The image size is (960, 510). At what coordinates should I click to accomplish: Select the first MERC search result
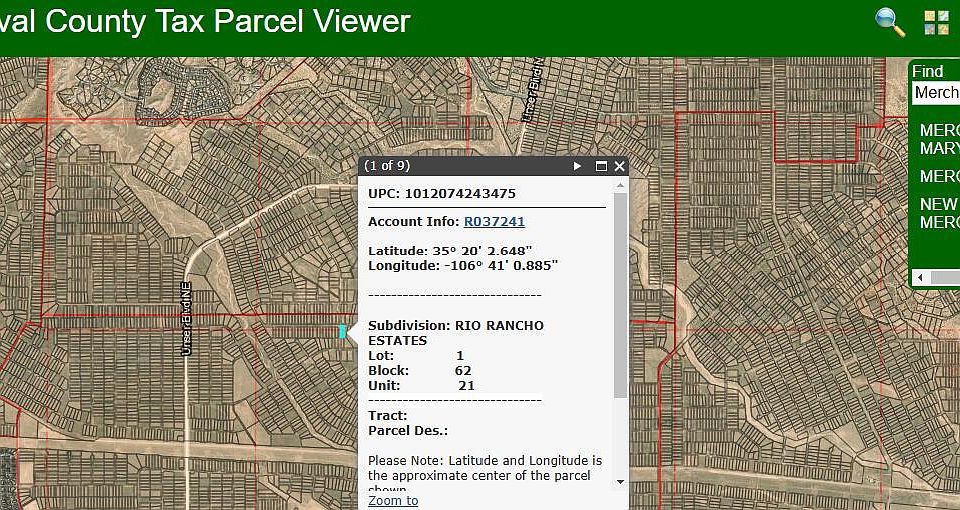(x=939, y=139)
